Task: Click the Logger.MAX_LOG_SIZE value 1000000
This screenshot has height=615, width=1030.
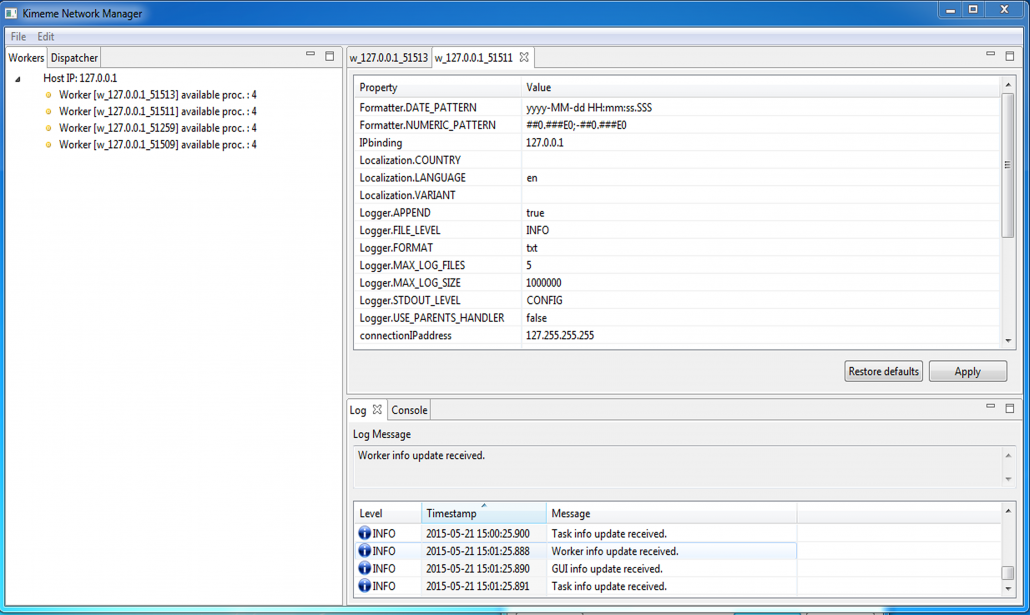Action: coord(543,283)
